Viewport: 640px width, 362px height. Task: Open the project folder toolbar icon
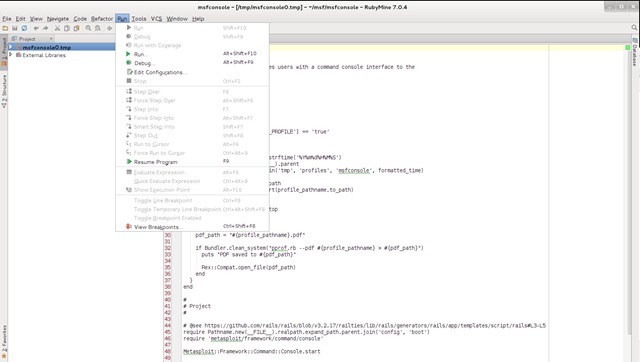click(x=5, y=28)
